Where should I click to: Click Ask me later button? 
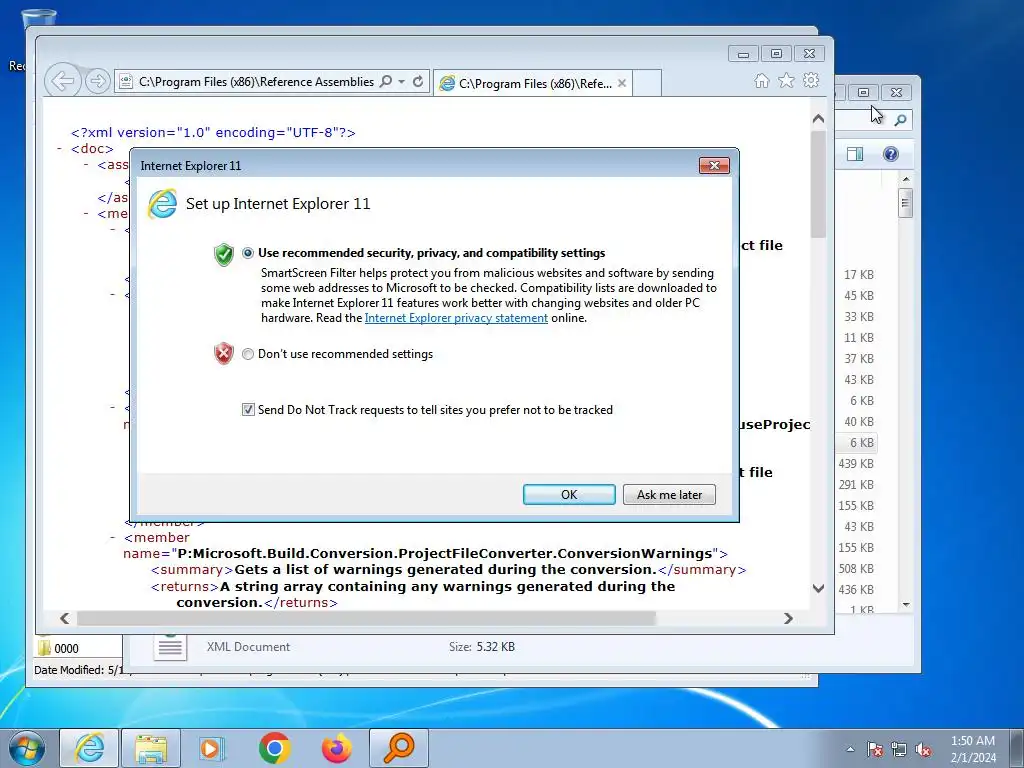pos(669,494)
